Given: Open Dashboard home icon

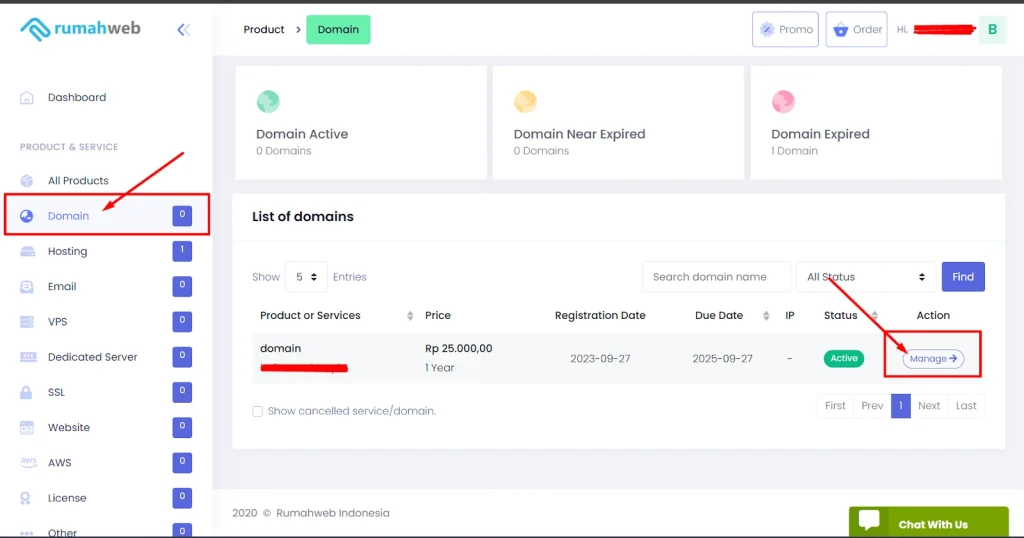Looking at the screenshot, I should point(27,97).
